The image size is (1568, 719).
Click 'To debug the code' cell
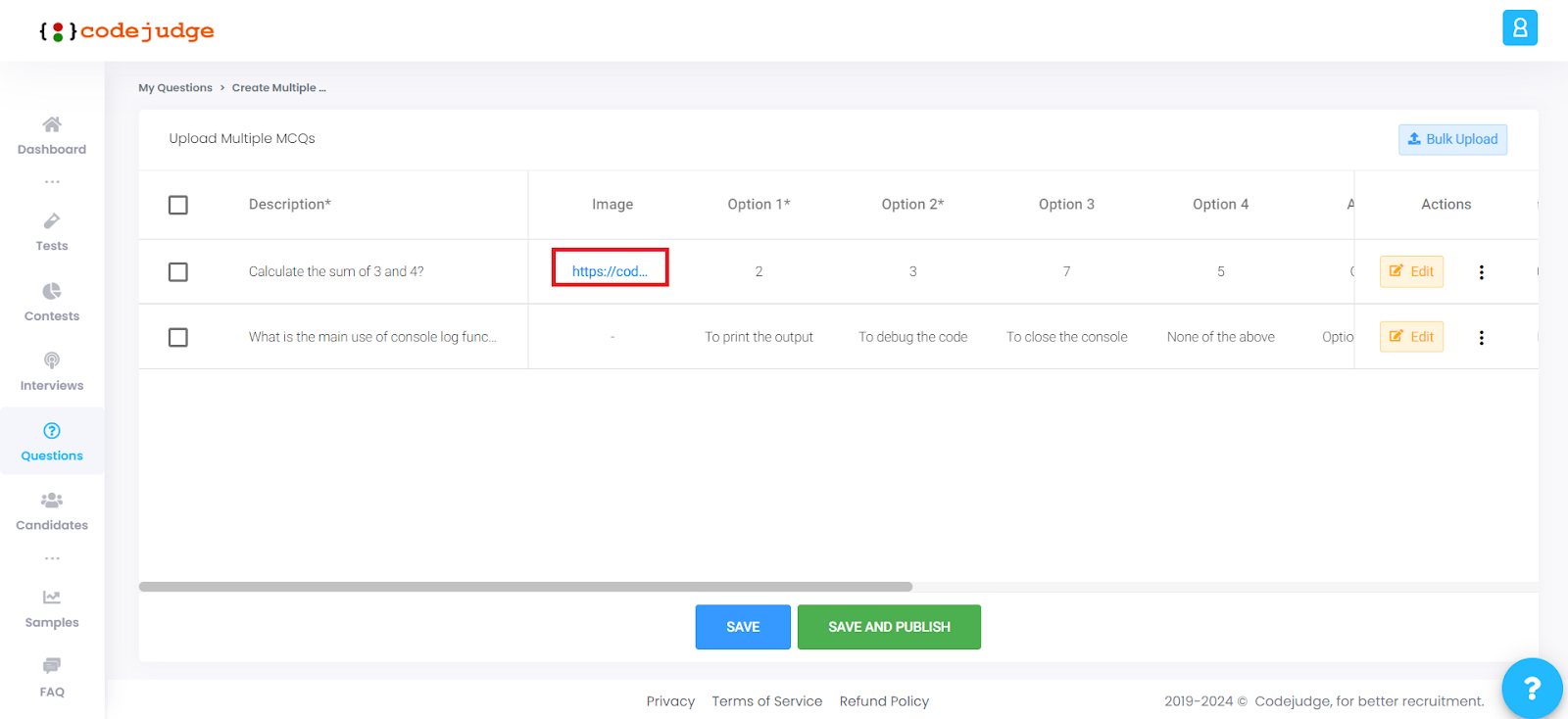pos(912,337)
